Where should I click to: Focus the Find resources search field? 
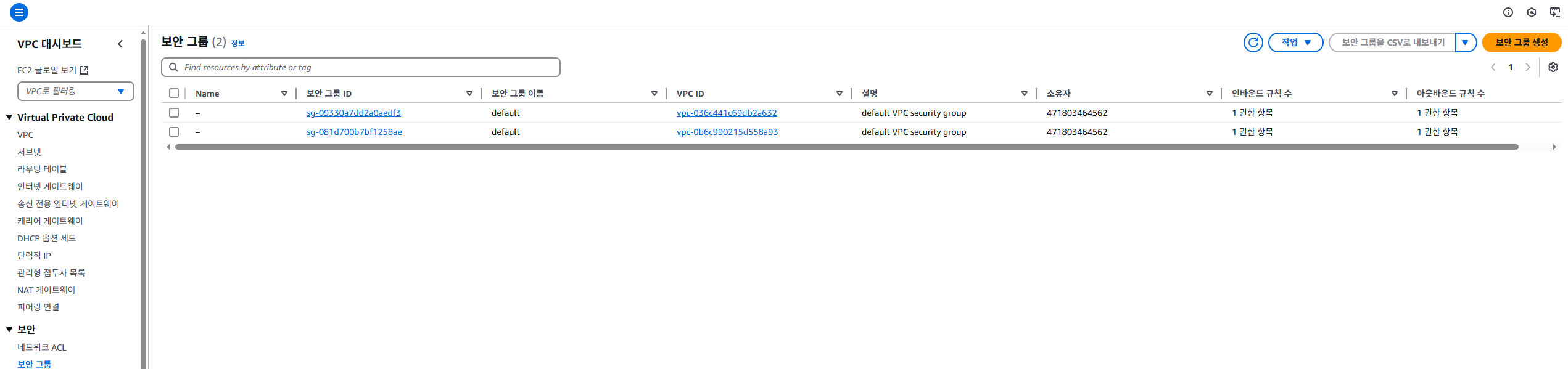pyautogui.click(x=364, y=67)
